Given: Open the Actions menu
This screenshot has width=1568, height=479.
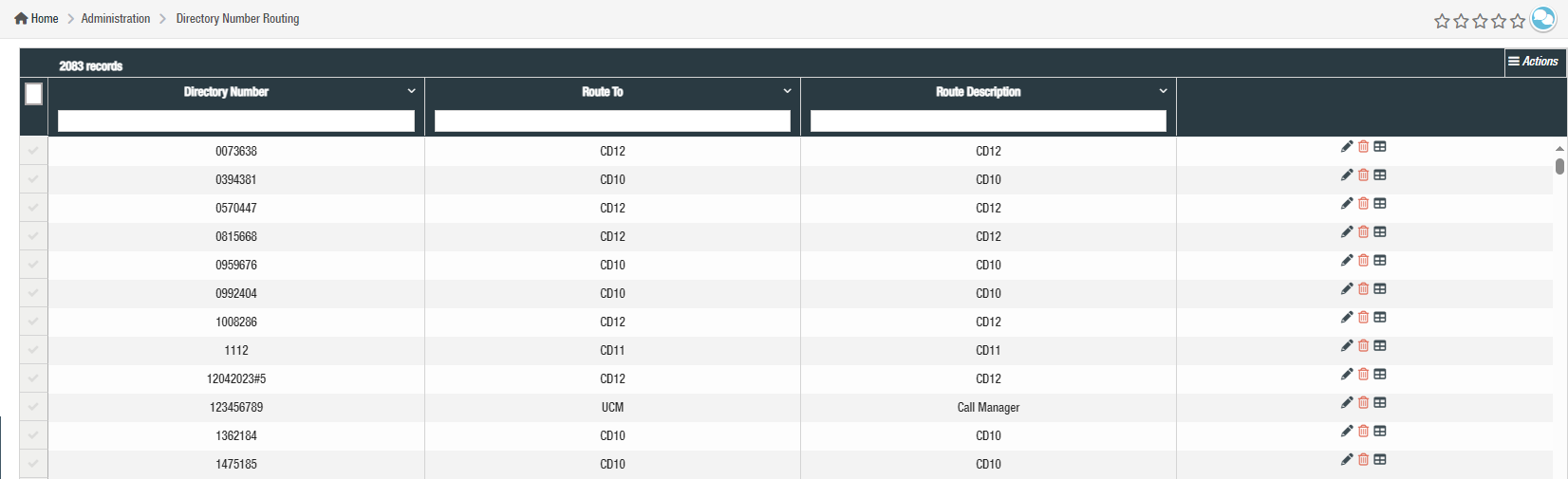Looking at the screenshot, I should (1534, 62).
